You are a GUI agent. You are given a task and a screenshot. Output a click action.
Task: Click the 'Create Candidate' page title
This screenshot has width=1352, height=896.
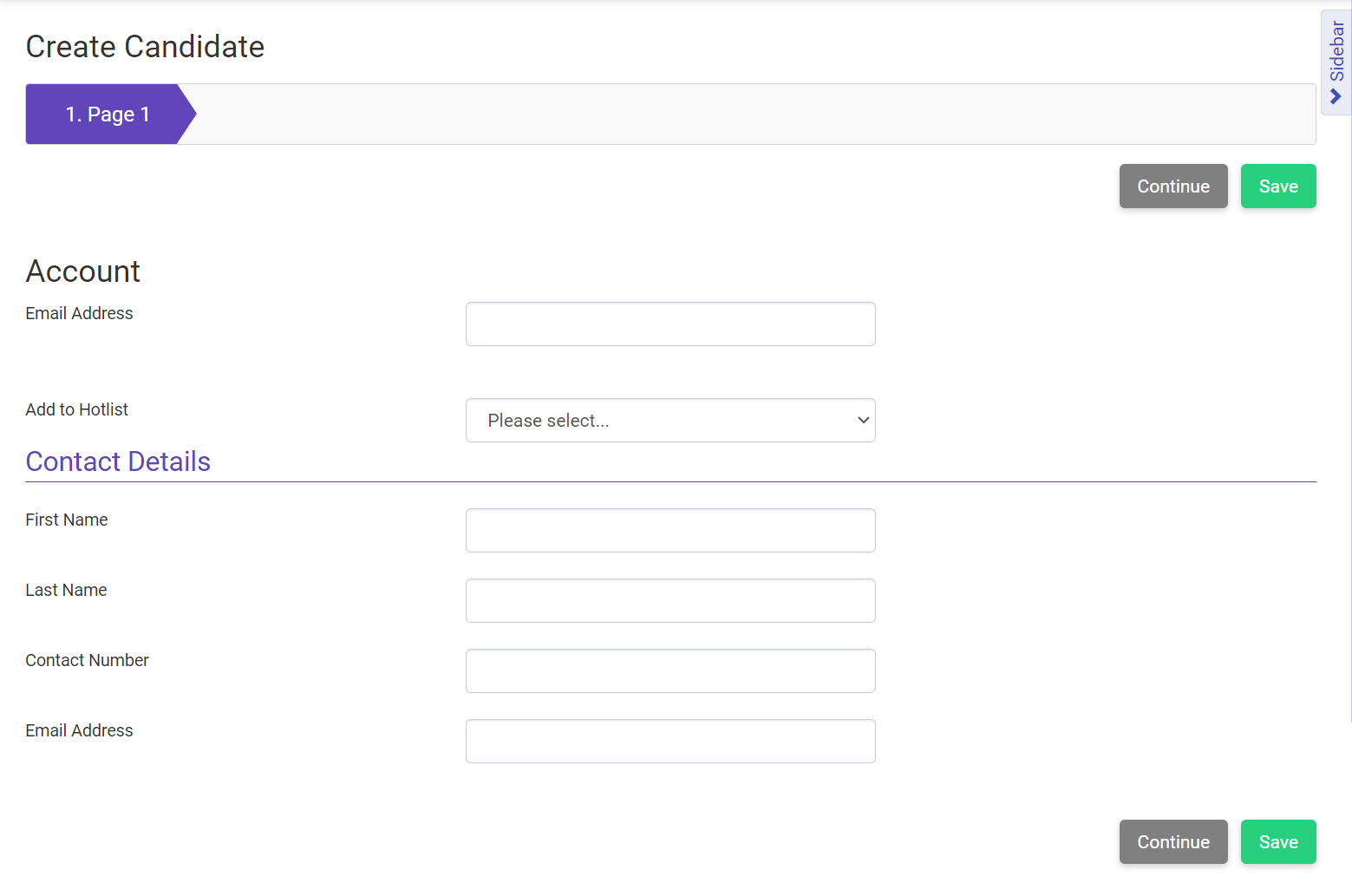(x=145, y=47)
